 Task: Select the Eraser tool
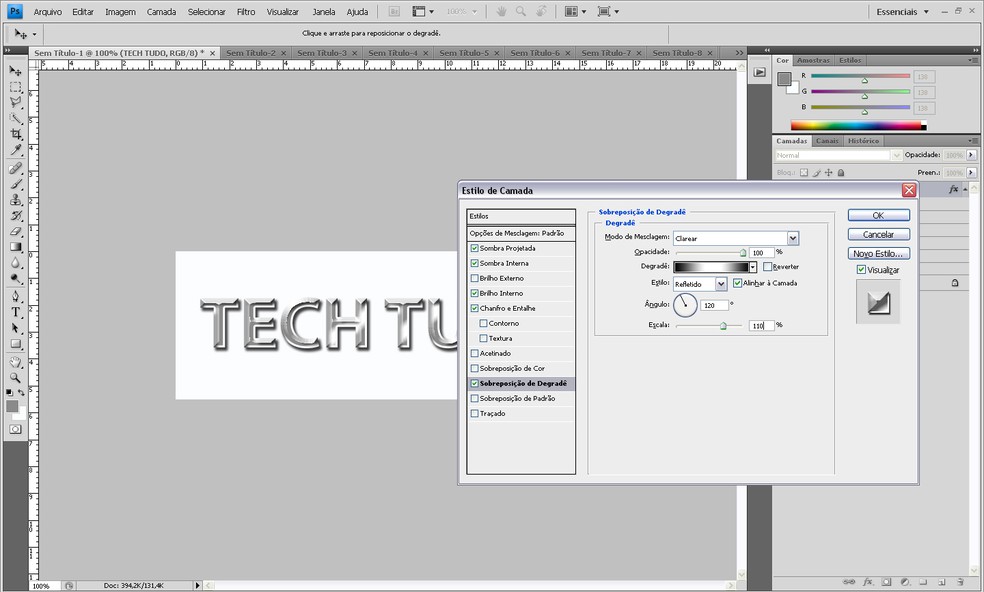tap(15, 231)
